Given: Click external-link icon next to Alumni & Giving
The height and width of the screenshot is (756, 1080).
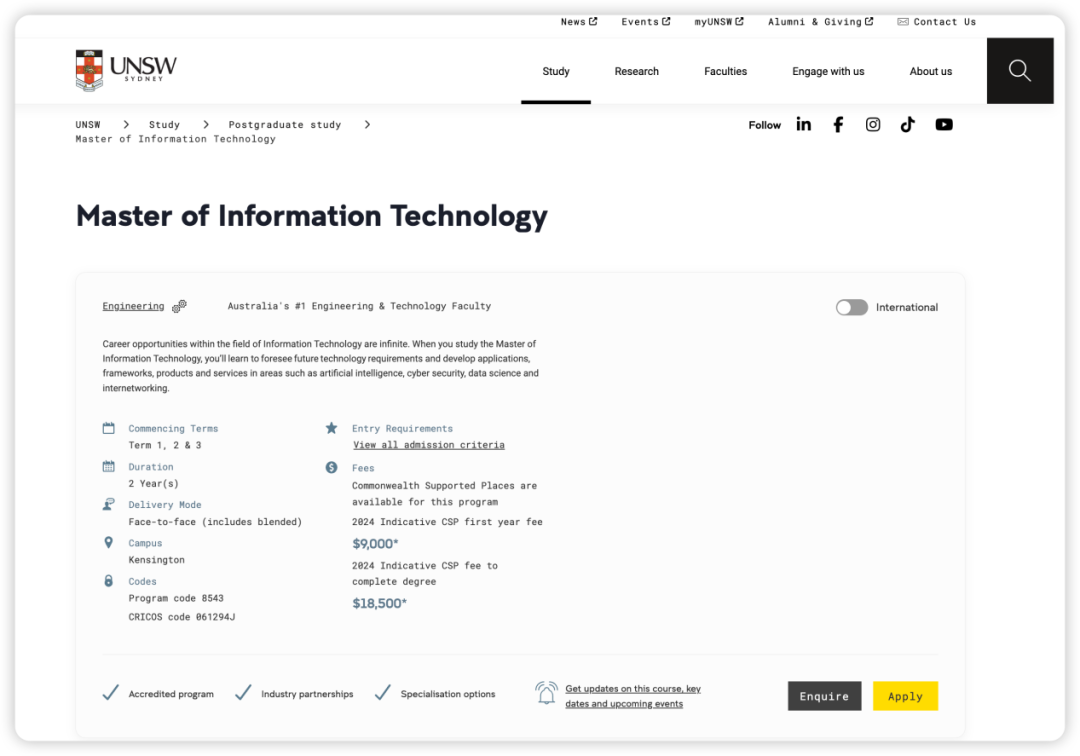Looking at the screenshot, I should pos(869,21).
